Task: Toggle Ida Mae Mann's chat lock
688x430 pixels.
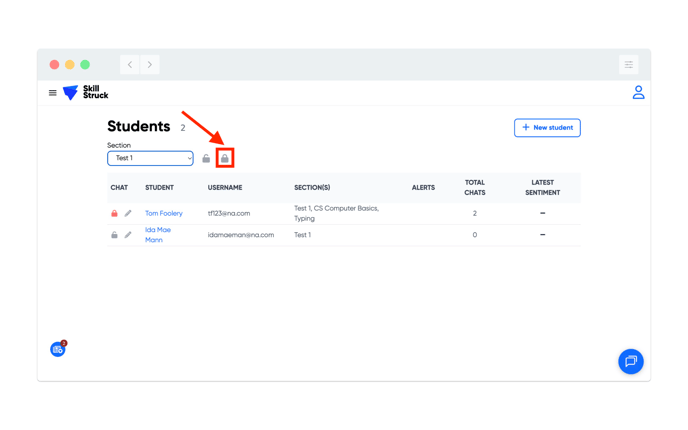Action: pyautogui.click(x=114, y=235)
